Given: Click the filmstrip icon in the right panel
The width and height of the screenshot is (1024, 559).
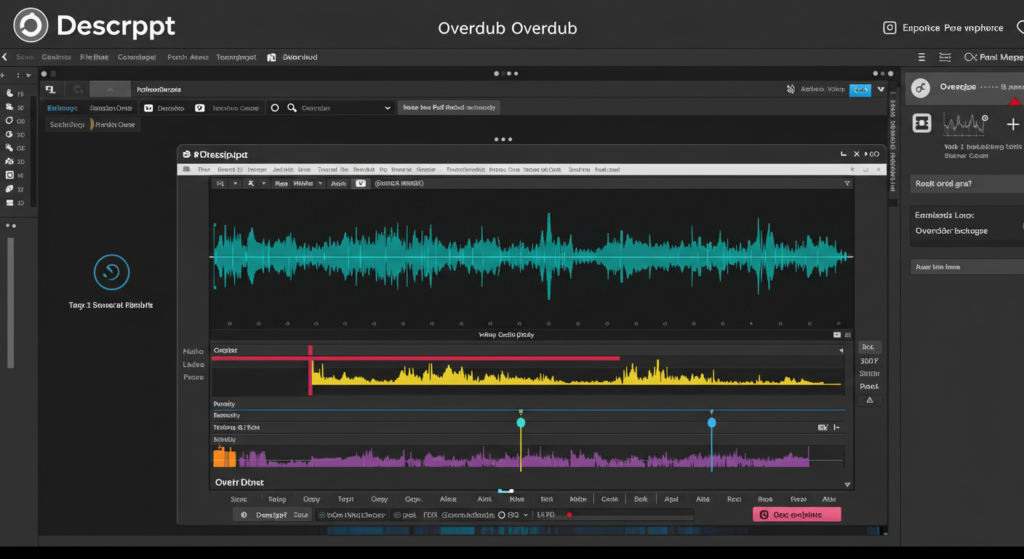Looking at the screenshot, I should coord(921,123).
